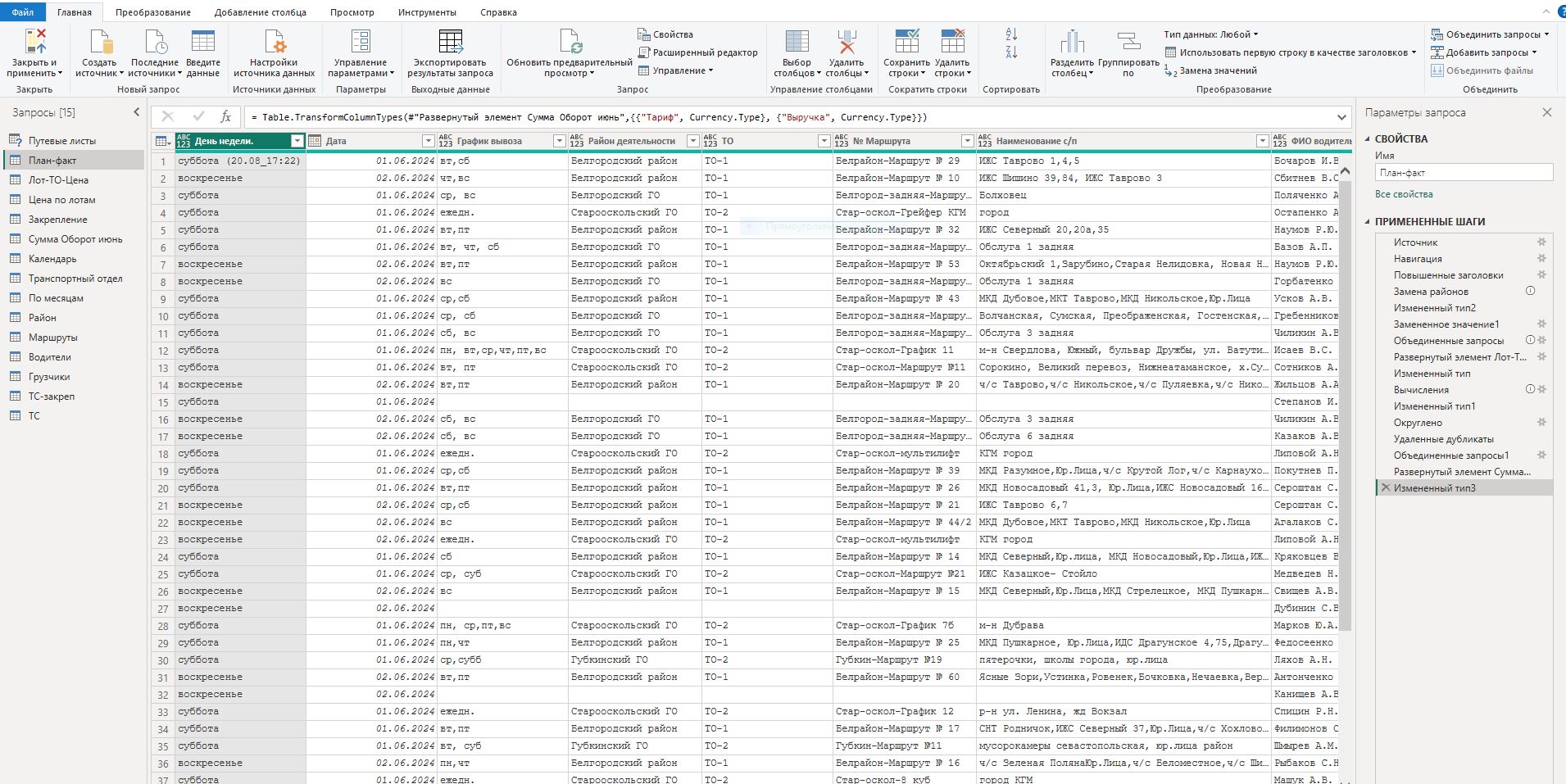The width and height of the screenshot is (1566, 784).
Task: Open the Manage (Управление) dropdown
Action: (675, 70)
